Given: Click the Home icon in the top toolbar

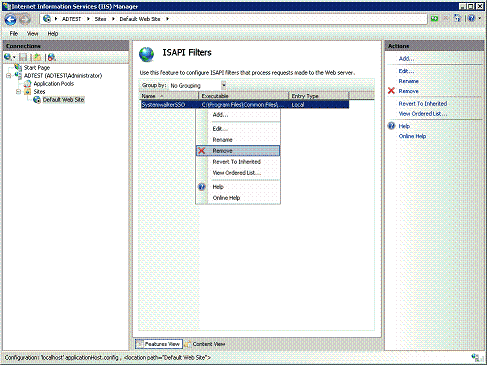Looking at the screenshot, I should [x=458, y=19].
